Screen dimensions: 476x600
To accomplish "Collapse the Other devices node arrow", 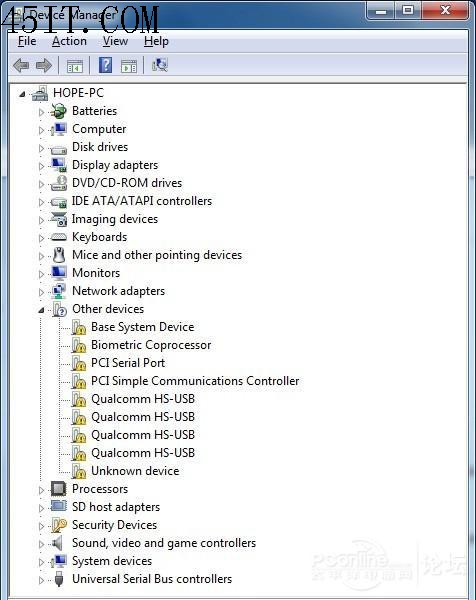I will 41,310.
